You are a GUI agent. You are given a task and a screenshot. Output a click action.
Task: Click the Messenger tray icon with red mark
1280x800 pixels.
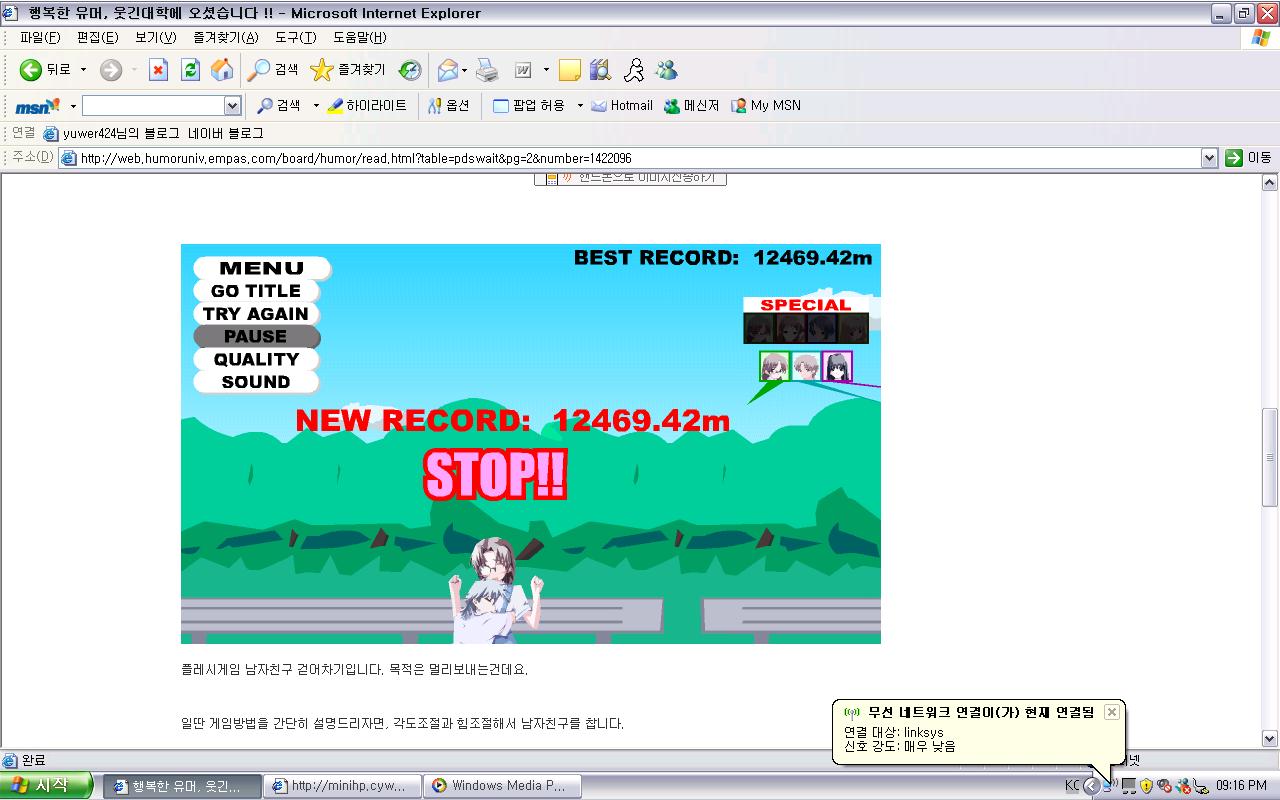click(x=1183, y=786)
